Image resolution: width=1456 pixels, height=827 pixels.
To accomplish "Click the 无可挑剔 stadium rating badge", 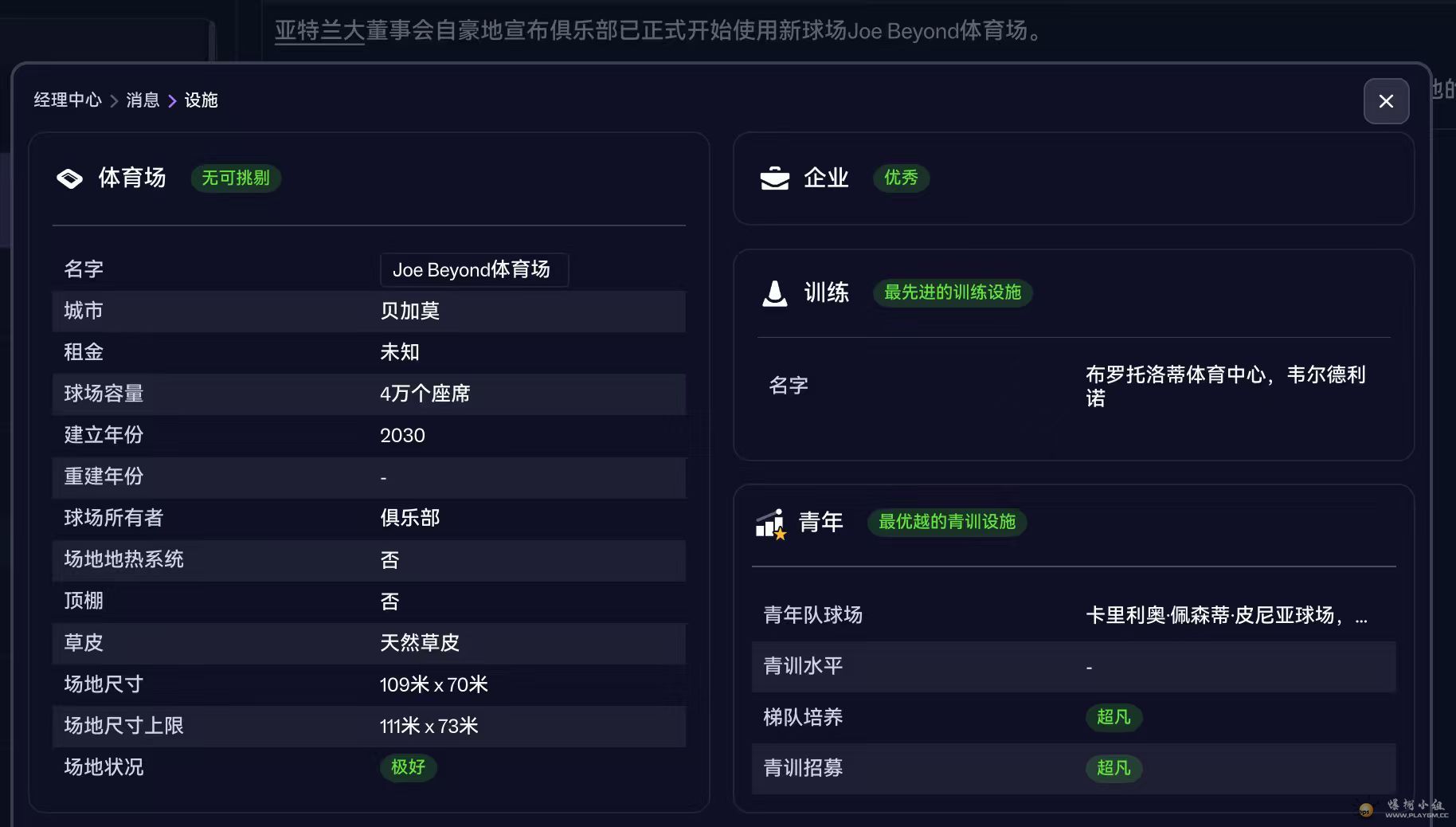I will [236, 178].
